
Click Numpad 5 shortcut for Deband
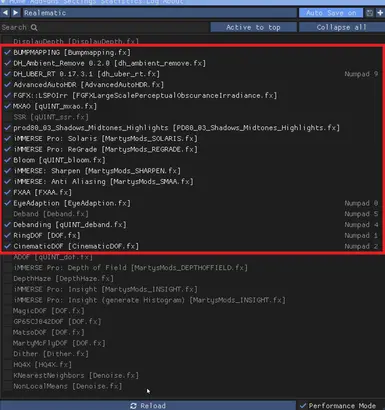point(361,214)
